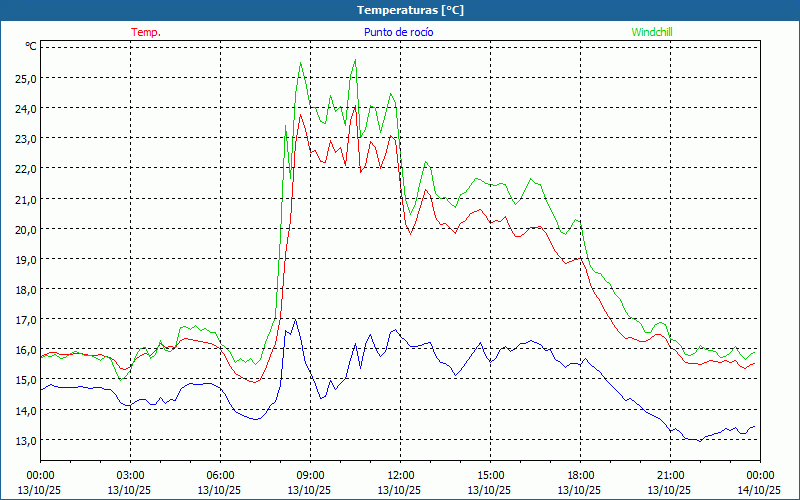Click the 25,0 y-axis value

pos(24,78)
